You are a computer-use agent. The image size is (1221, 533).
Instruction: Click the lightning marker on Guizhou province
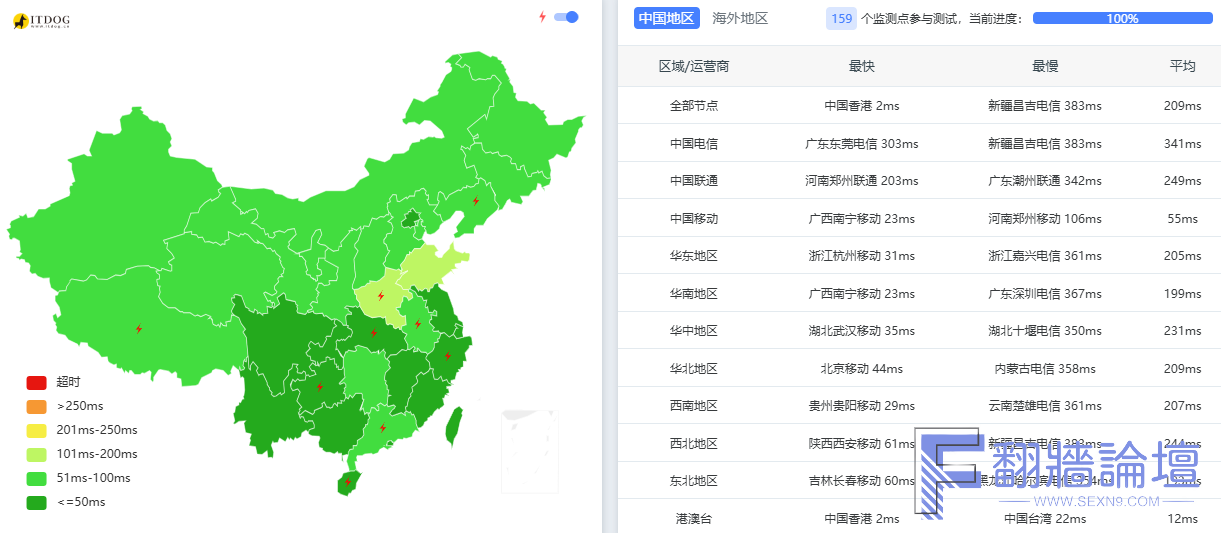[320, 386]
